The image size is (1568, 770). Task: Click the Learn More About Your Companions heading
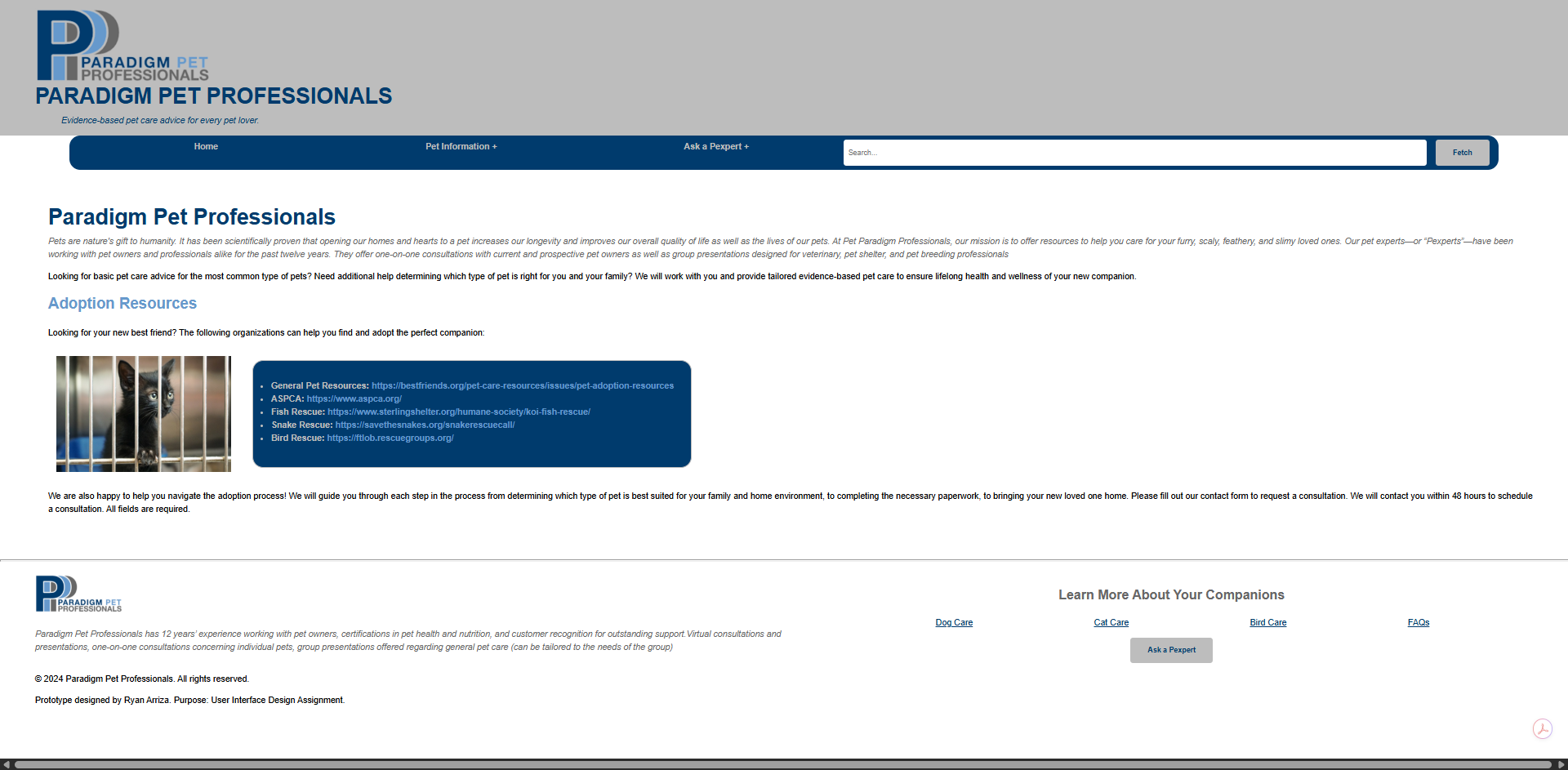tap(1171, 595)
